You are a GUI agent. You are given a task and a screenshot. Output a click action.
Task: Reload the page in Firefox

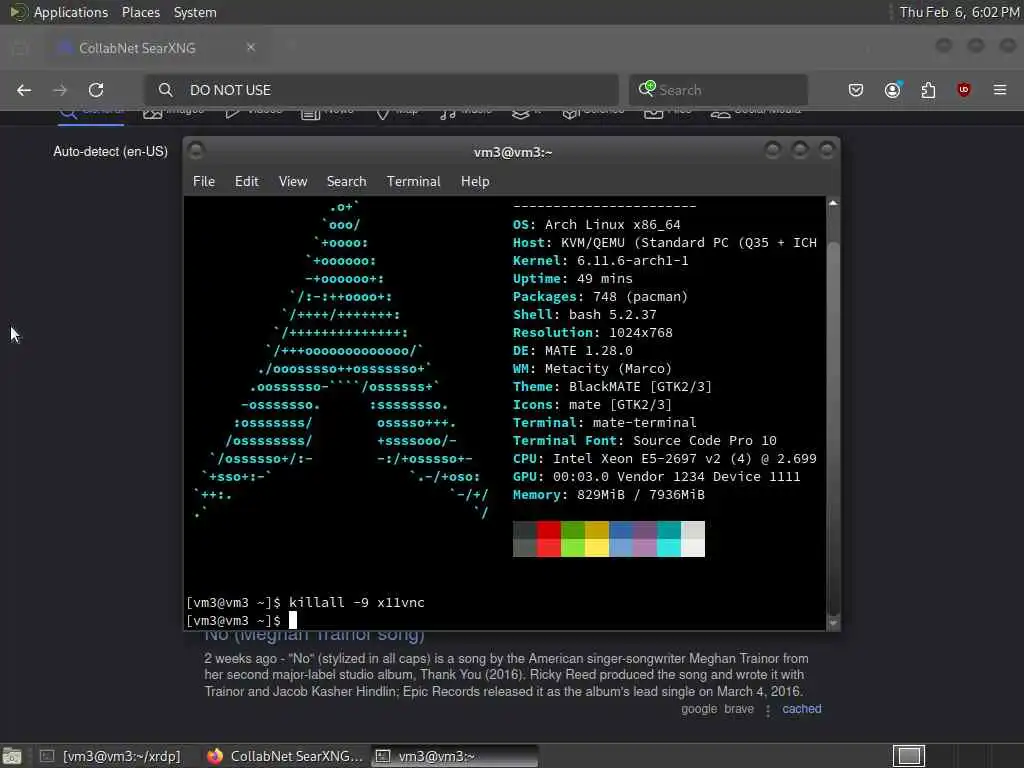96,90
